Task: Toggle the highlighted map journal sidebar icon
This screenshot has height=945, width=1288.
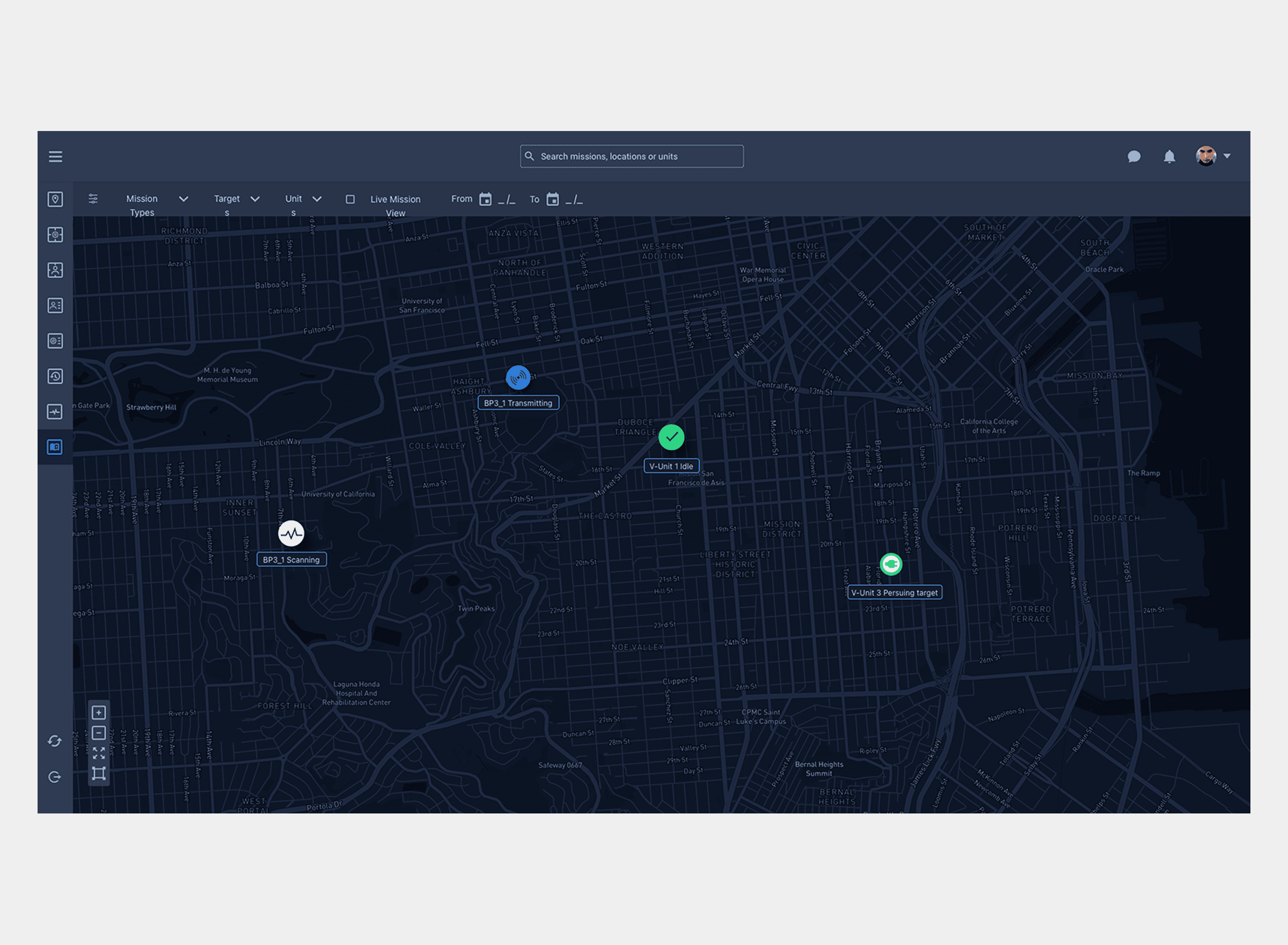Action: pos(55,447)
